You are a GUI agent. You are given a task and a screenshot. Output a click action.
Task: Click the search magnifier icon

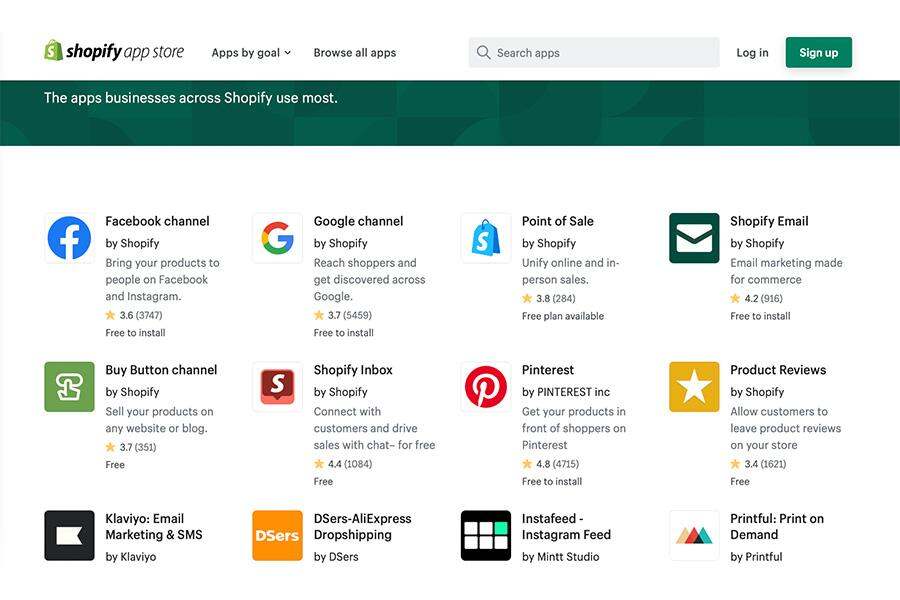(483, 52)
